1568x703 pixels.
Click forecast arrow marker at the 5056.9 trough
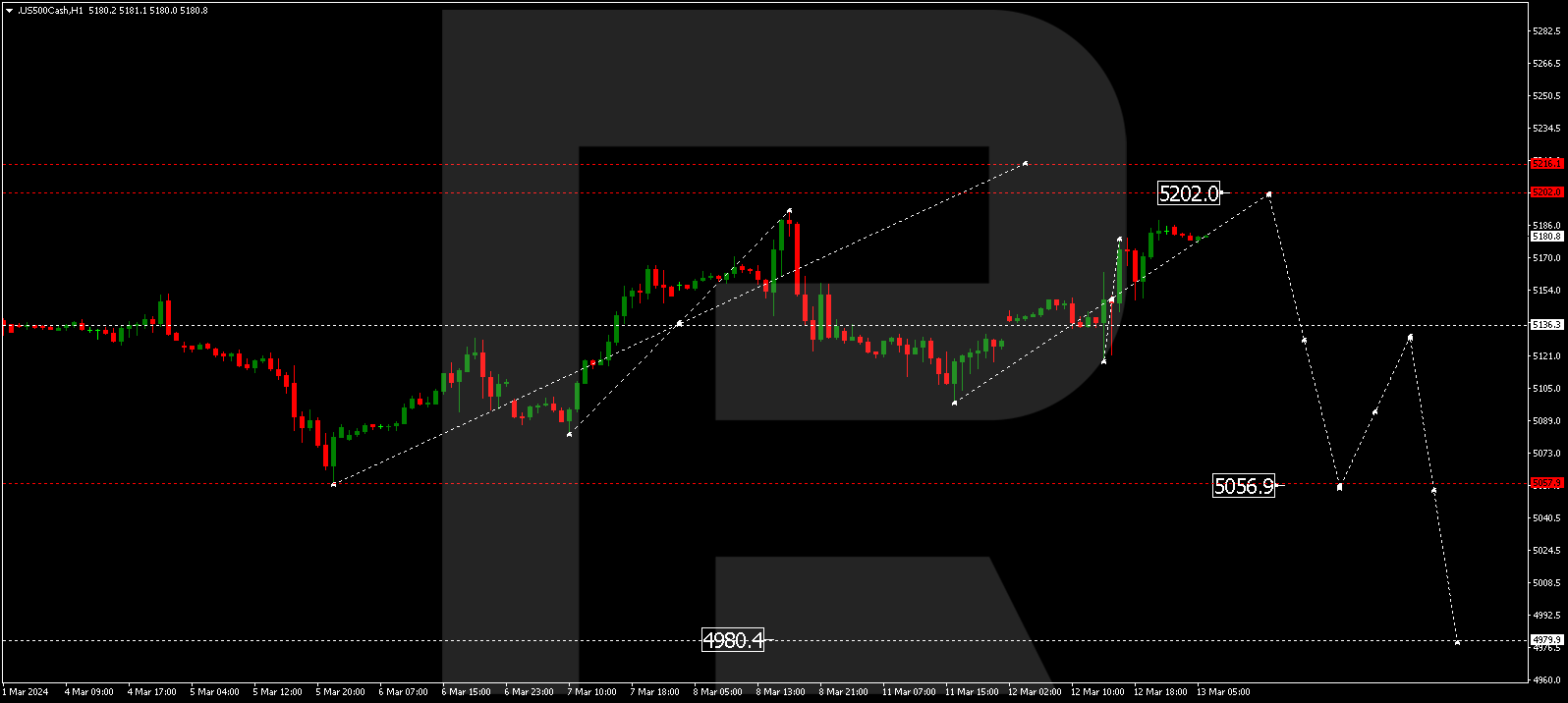(x=1339, y=487)
